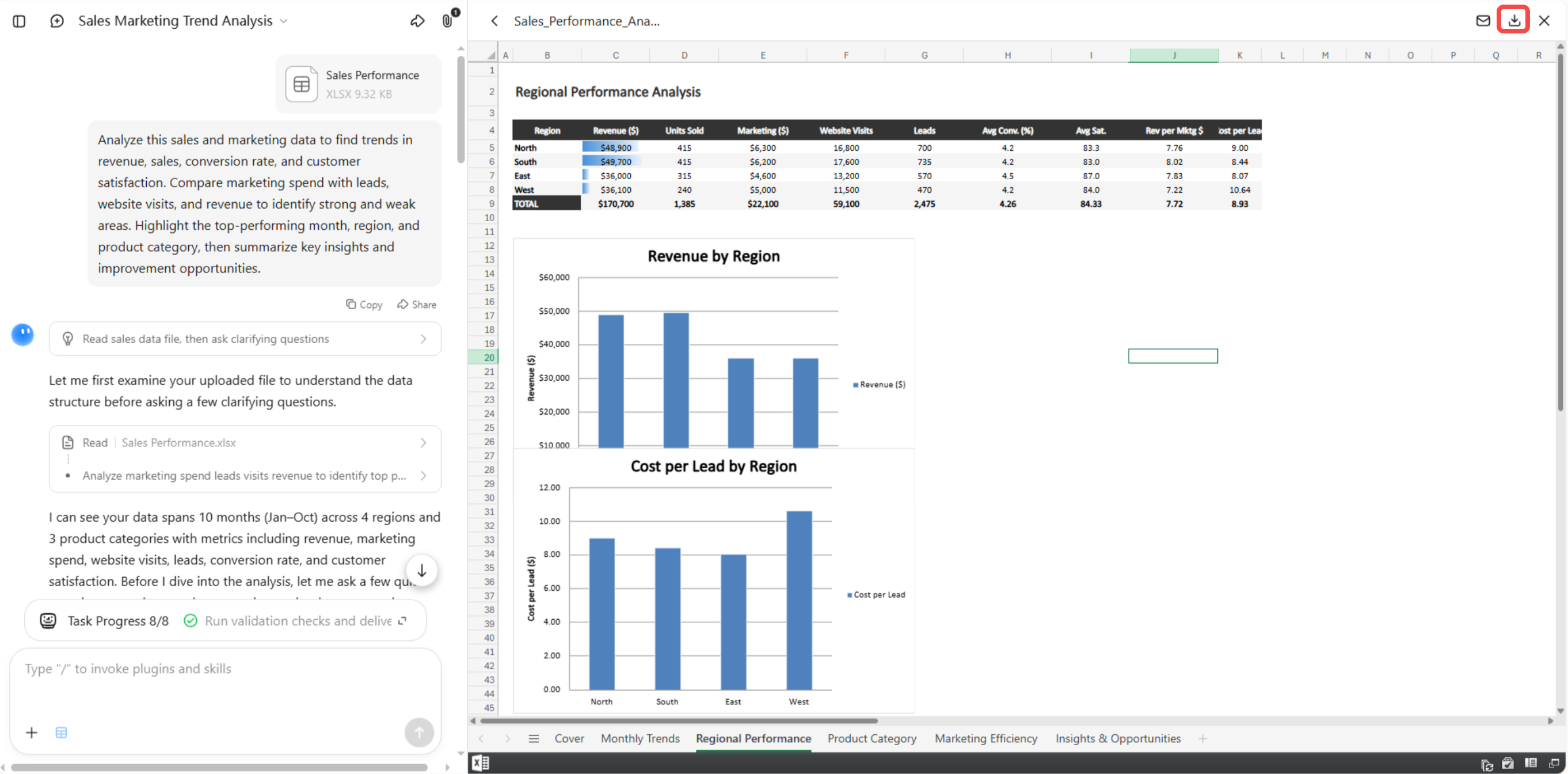Screen dimensions: 1568x774
Task: Select column J header
Action: coord(1174,55)
